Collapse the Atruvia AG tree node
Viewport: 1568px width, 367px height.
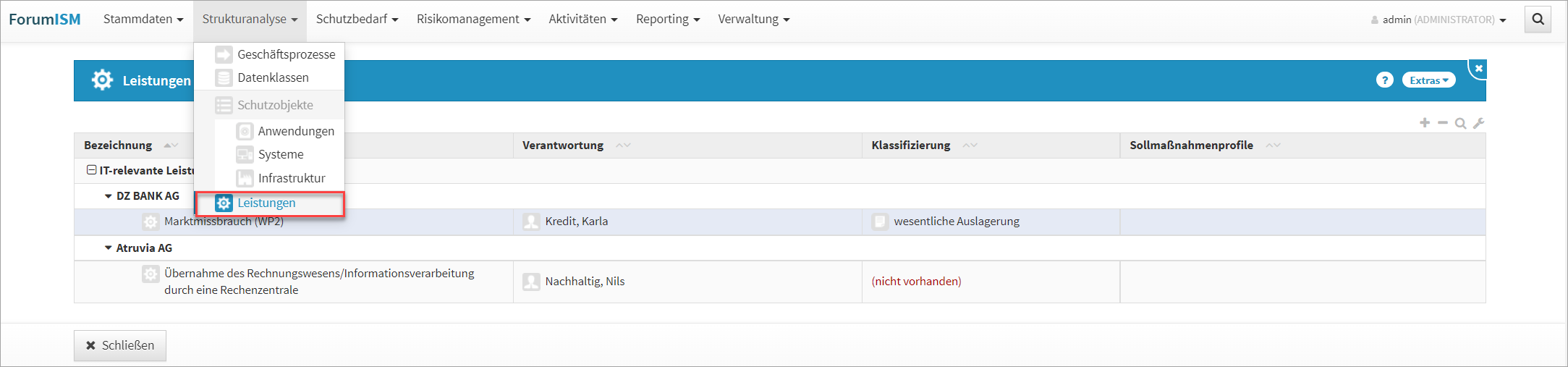click(109, 248)
